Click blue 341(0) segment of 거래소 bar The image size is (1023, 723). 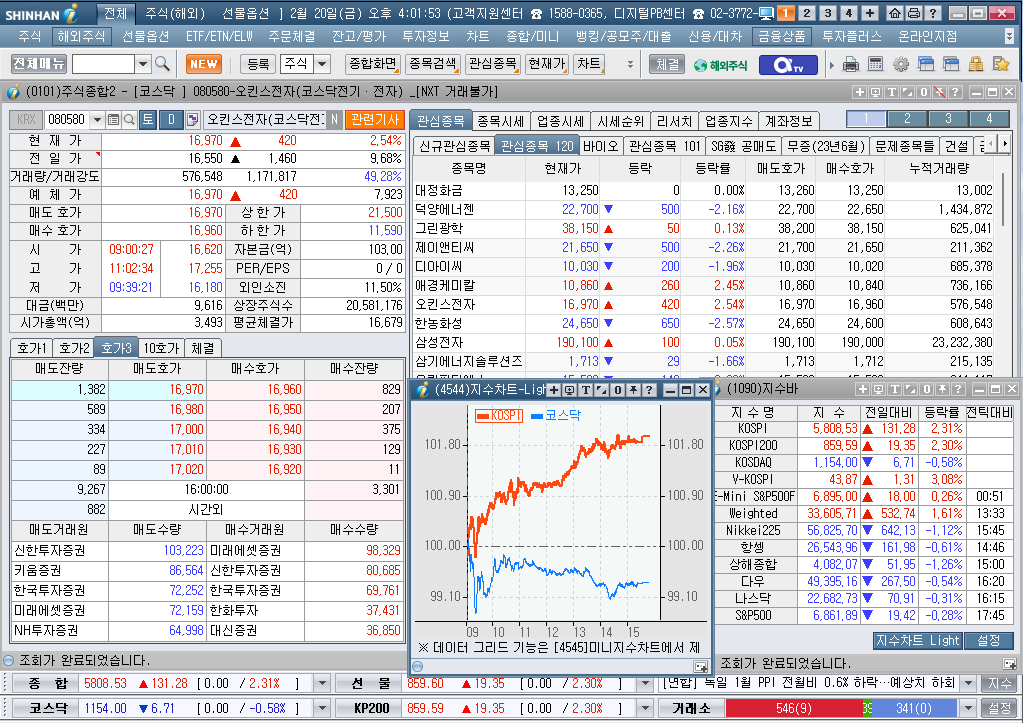tap(913, 708)
